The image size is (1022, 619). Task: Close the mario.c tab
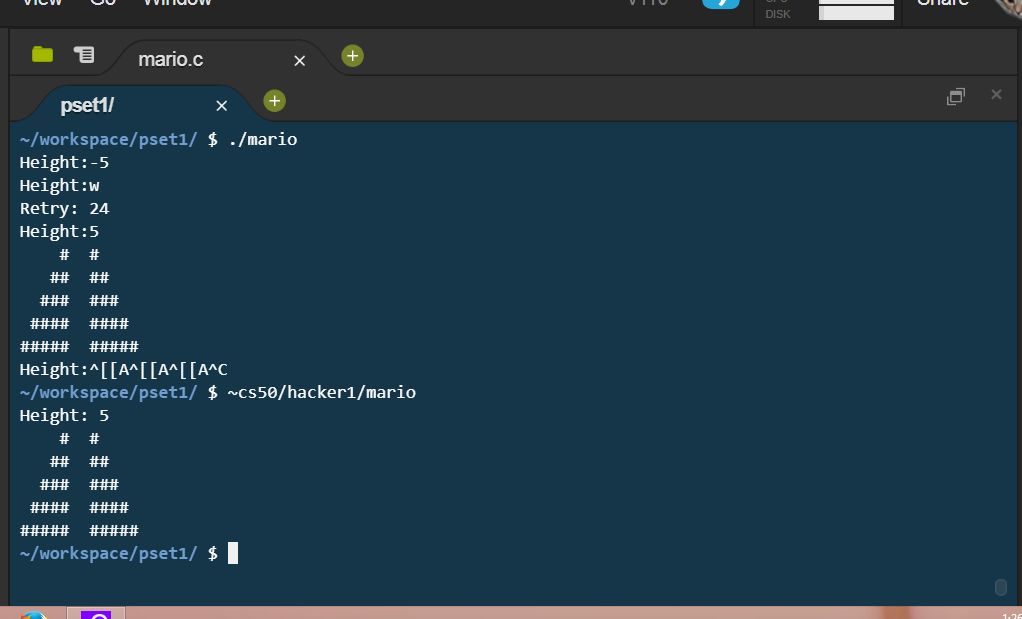[299, 61]
